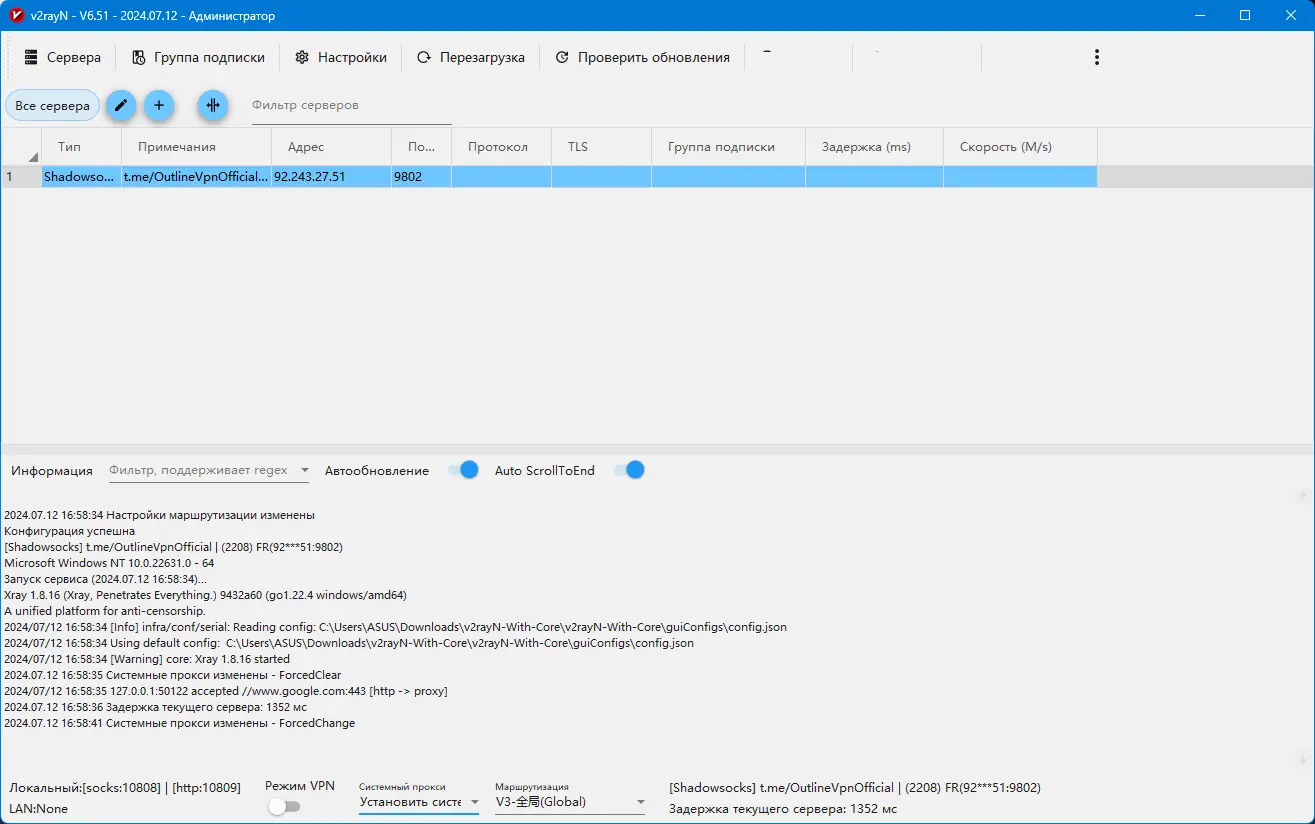Toggle the Auto ScrollToEnd switch
1315x824 pixels.
pyautogui.click(x=629, y=470)
